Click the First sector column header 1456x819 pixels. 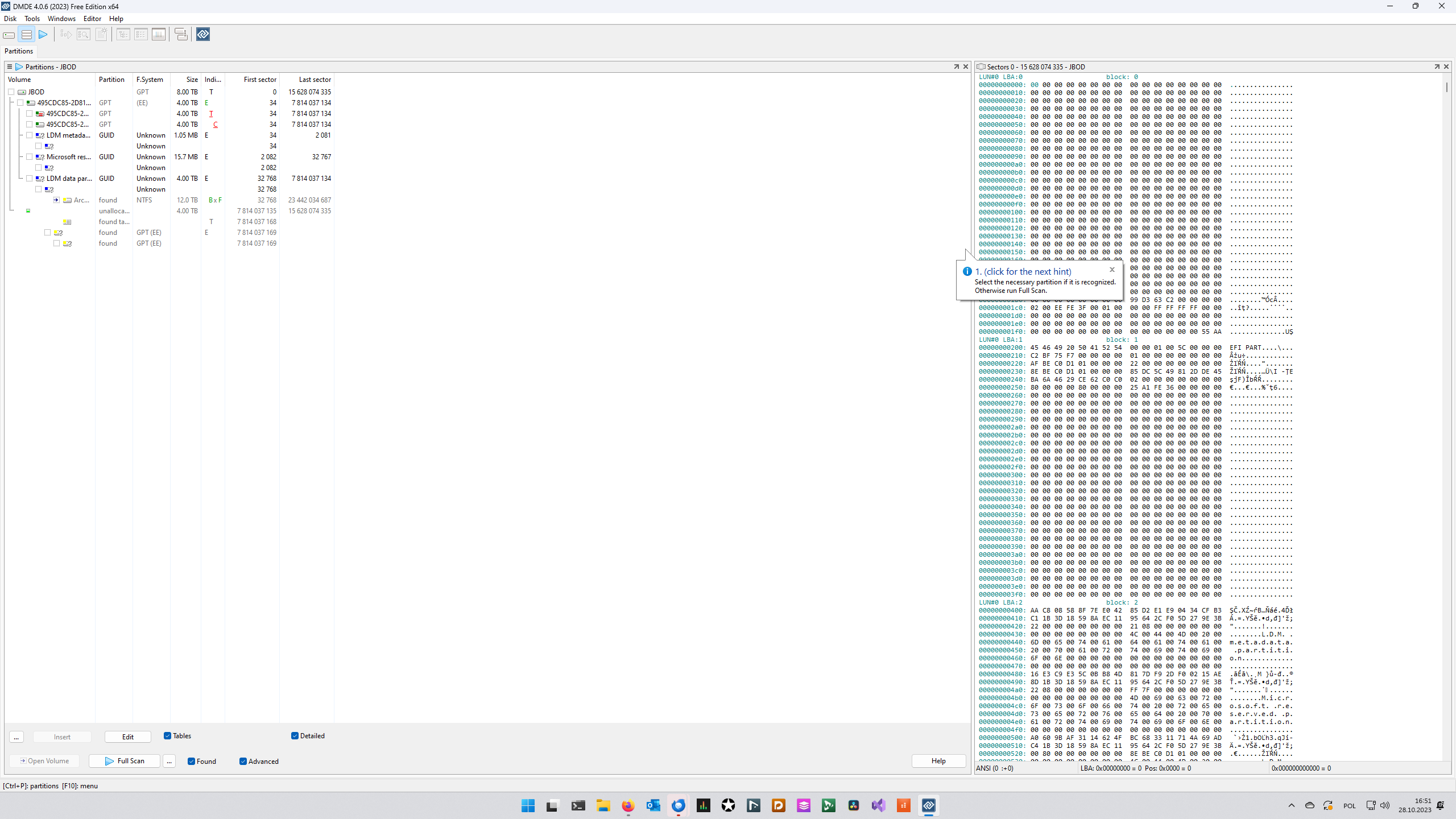[x=252, y=80]
